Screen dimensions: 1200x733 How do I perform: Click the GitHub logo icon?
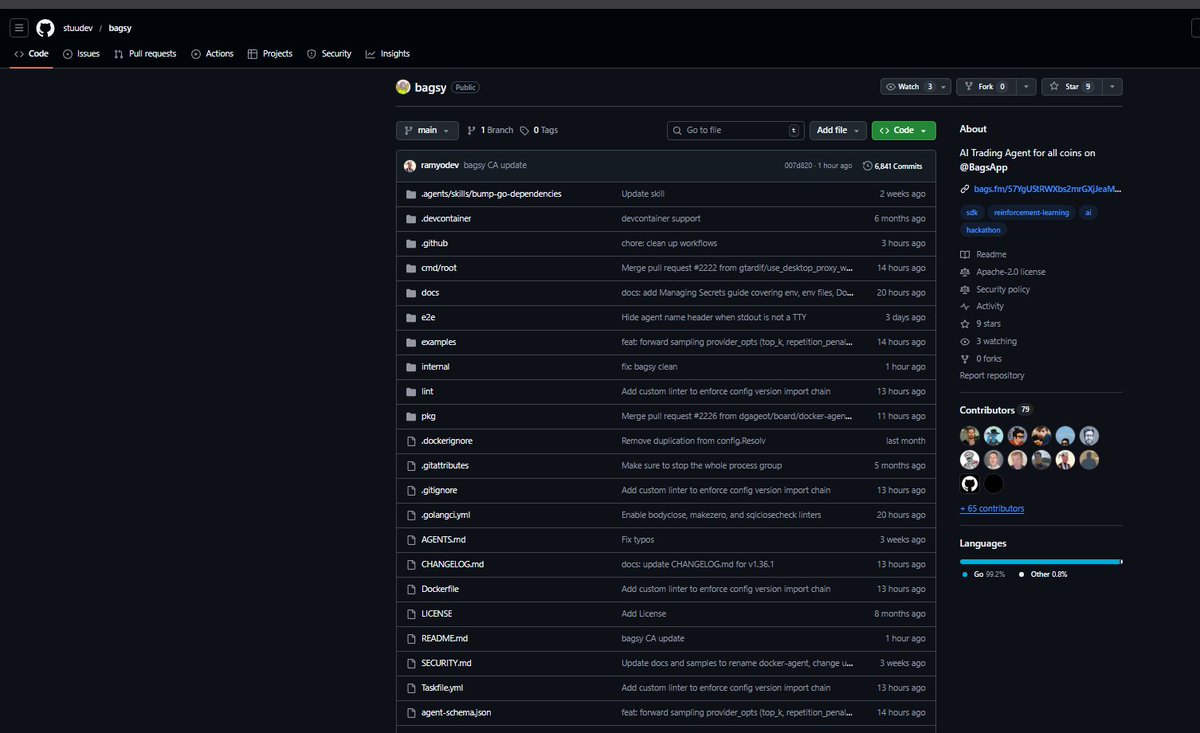pyautogui.click(x=45, y=28)
